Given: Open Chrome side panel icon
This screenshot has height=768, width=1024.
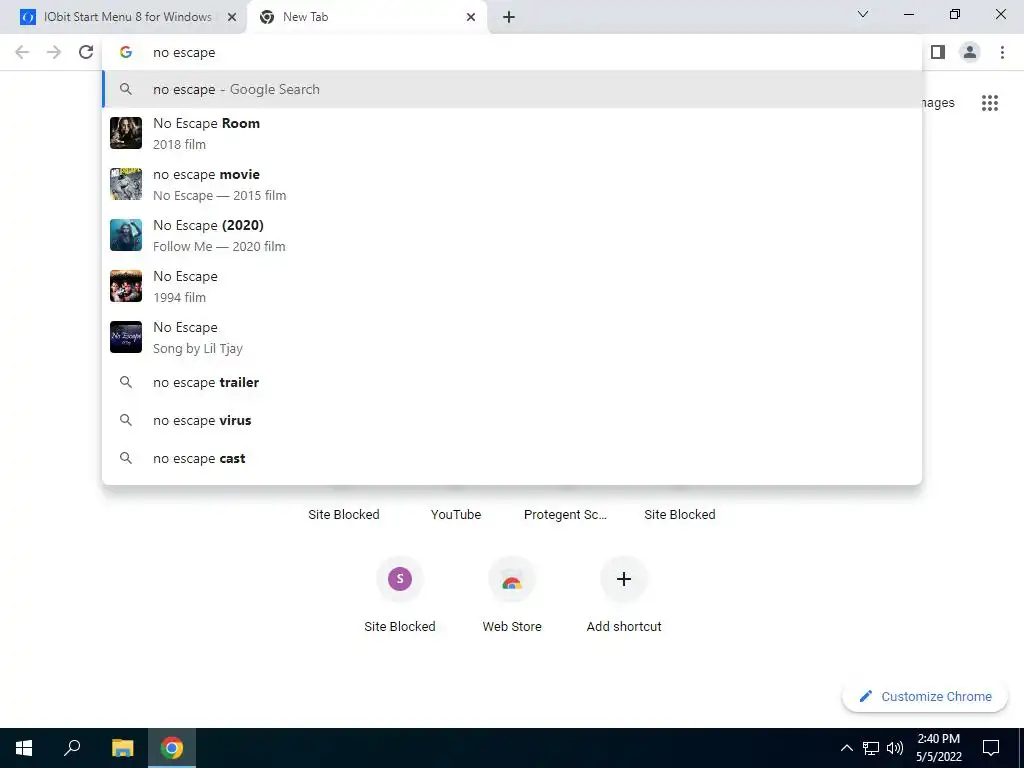Looking at the screenshot, I should (938, 52).
